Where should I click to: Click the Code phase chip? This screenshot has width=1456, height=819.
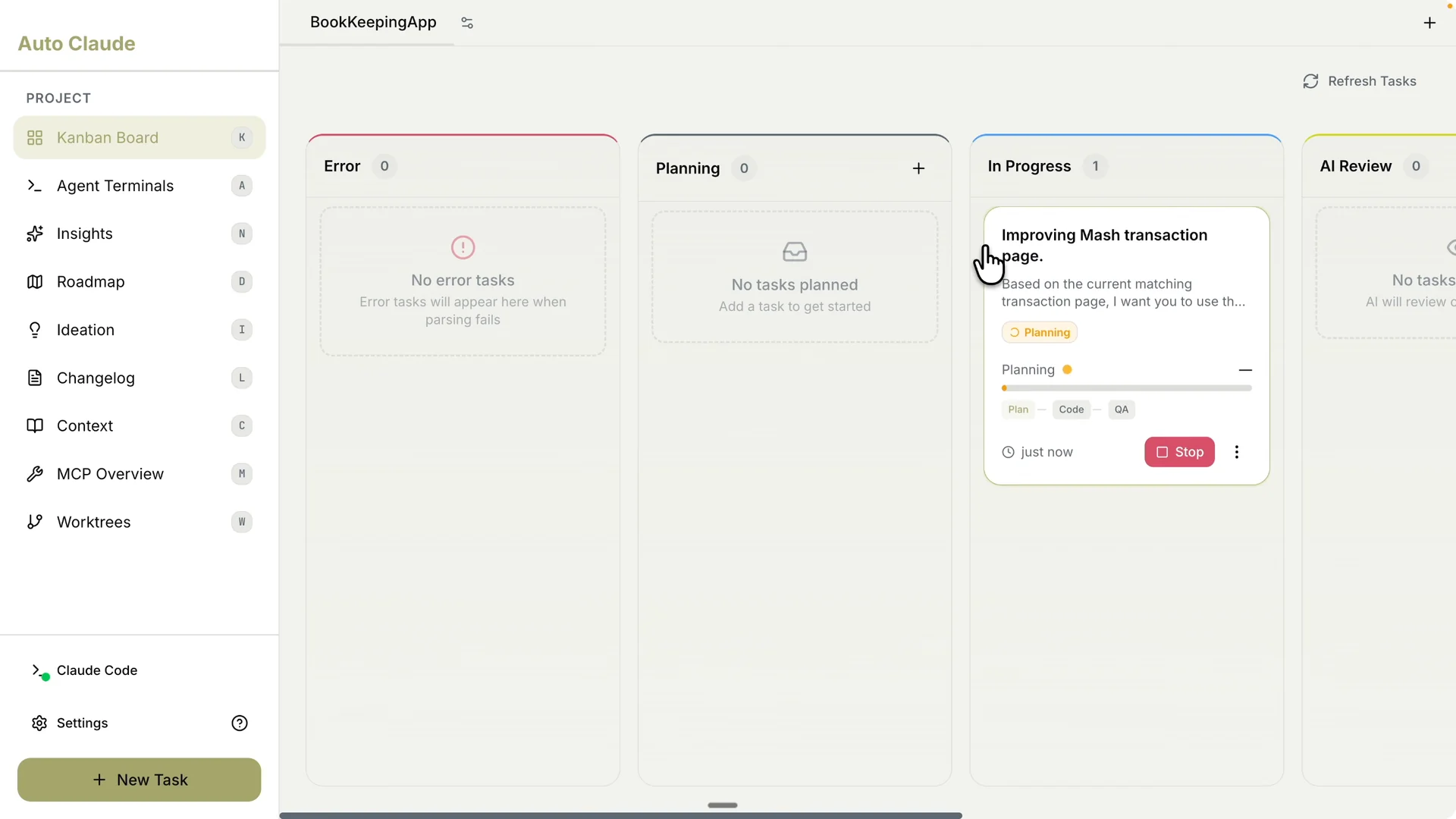pyautogui.click(x=1072, y=409)
